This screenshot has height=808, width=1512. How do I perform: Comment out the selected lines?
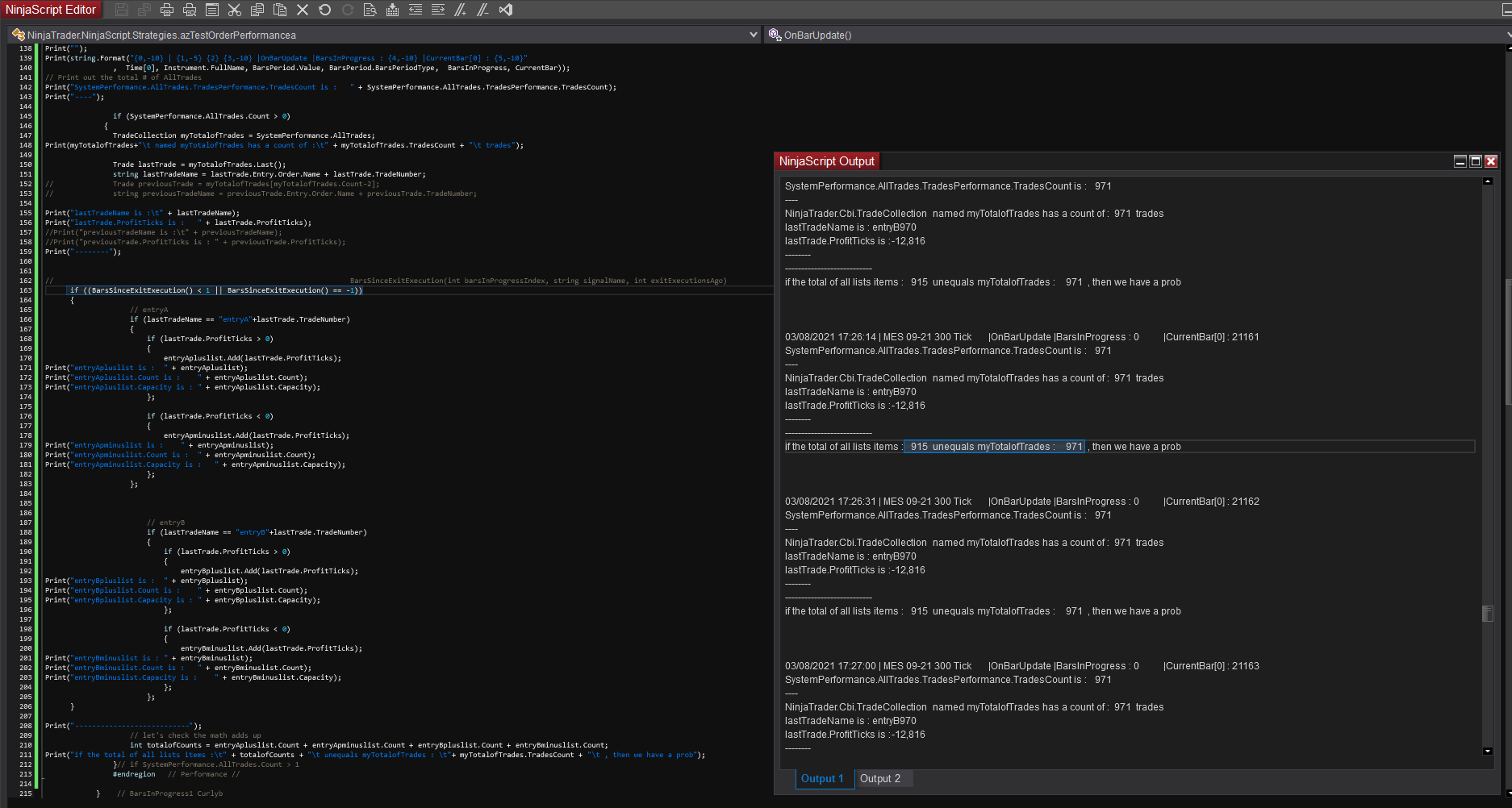click(x=461, y=10)
